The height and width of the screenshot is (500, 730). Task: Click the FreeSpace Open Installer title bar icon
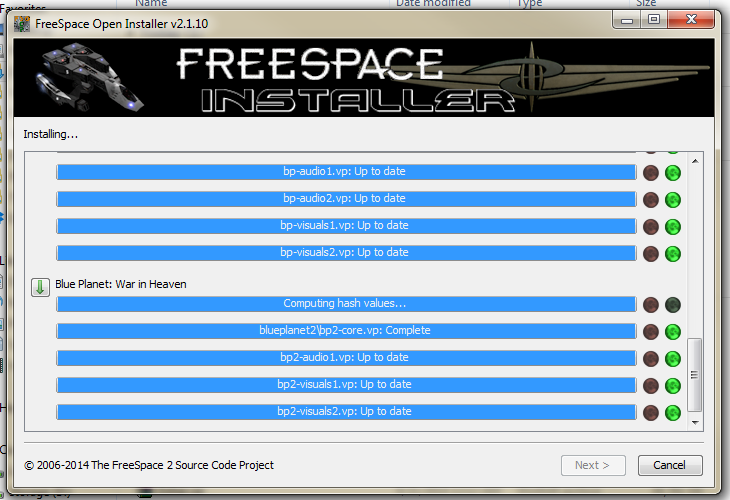click(21, 24)
